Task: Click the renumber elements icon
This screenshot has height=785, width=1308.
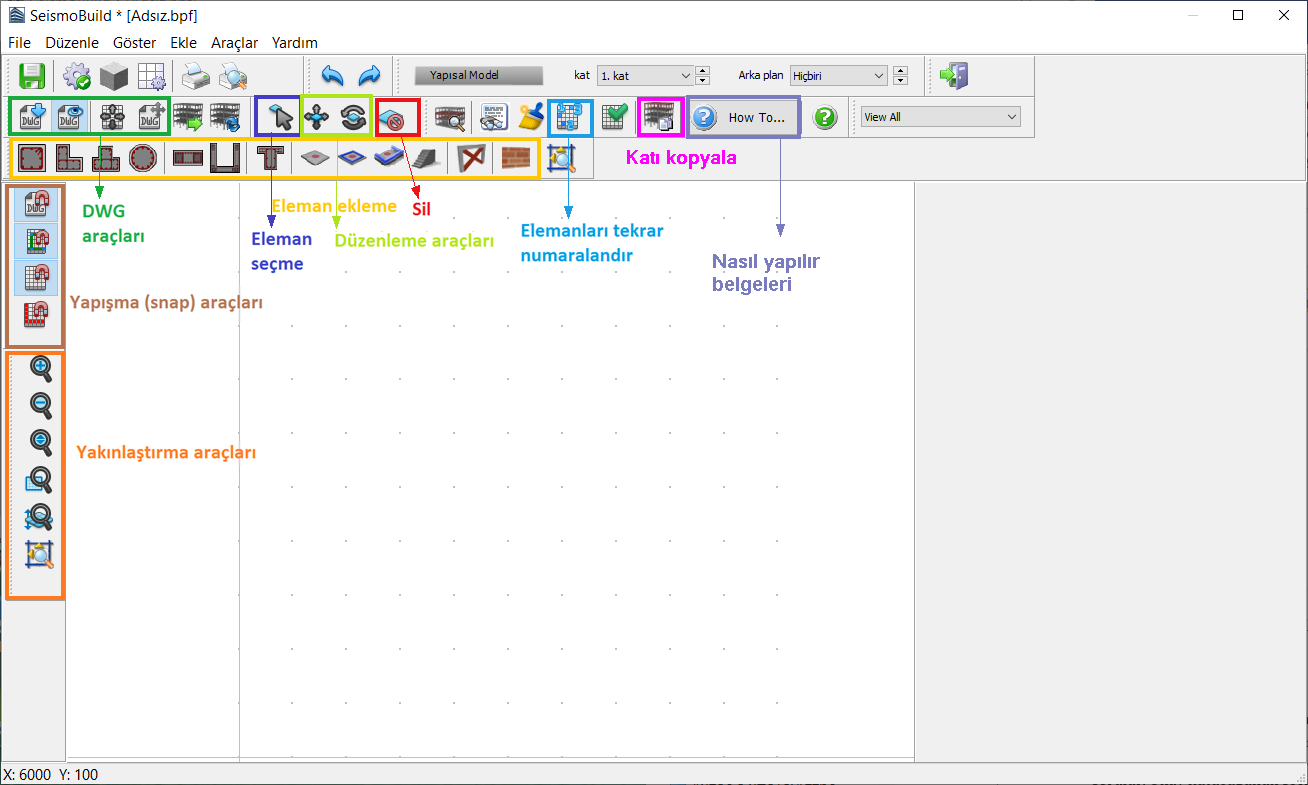Action: (x=569, y=118)
